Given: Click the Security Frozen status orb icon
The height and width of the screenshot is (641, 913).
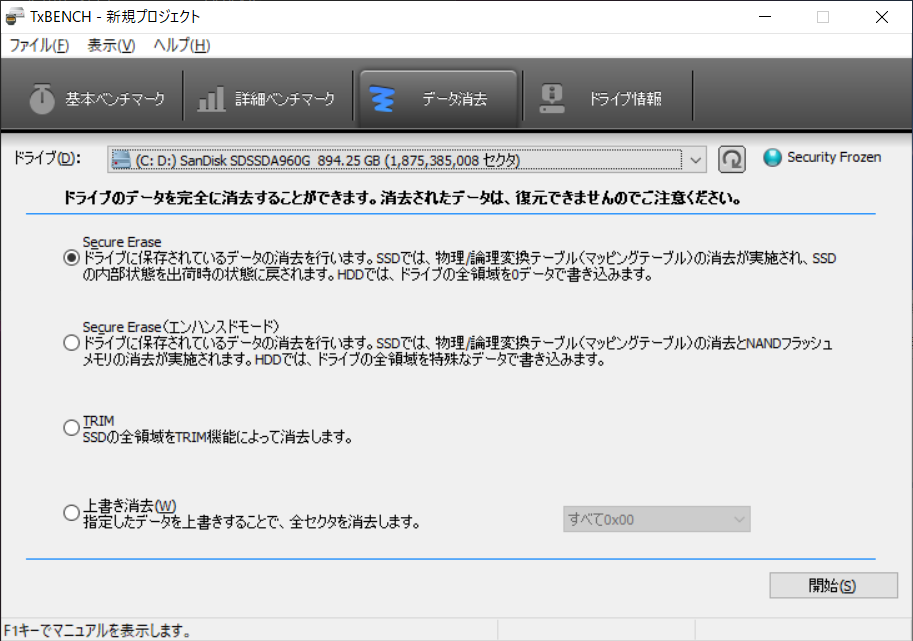Looking at the screenshot, I should [772, 157].
